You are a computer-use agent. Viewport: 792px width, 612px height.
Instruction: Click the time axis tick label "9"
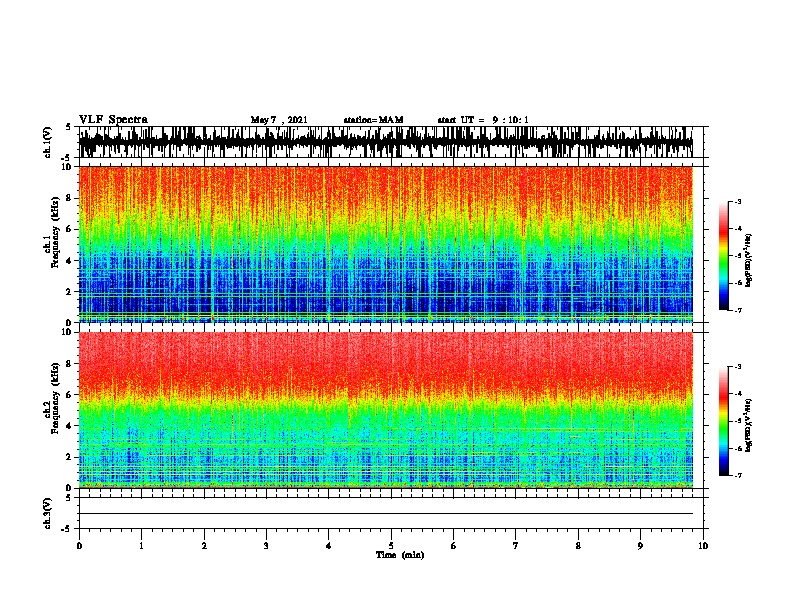(x=640, y=546)
